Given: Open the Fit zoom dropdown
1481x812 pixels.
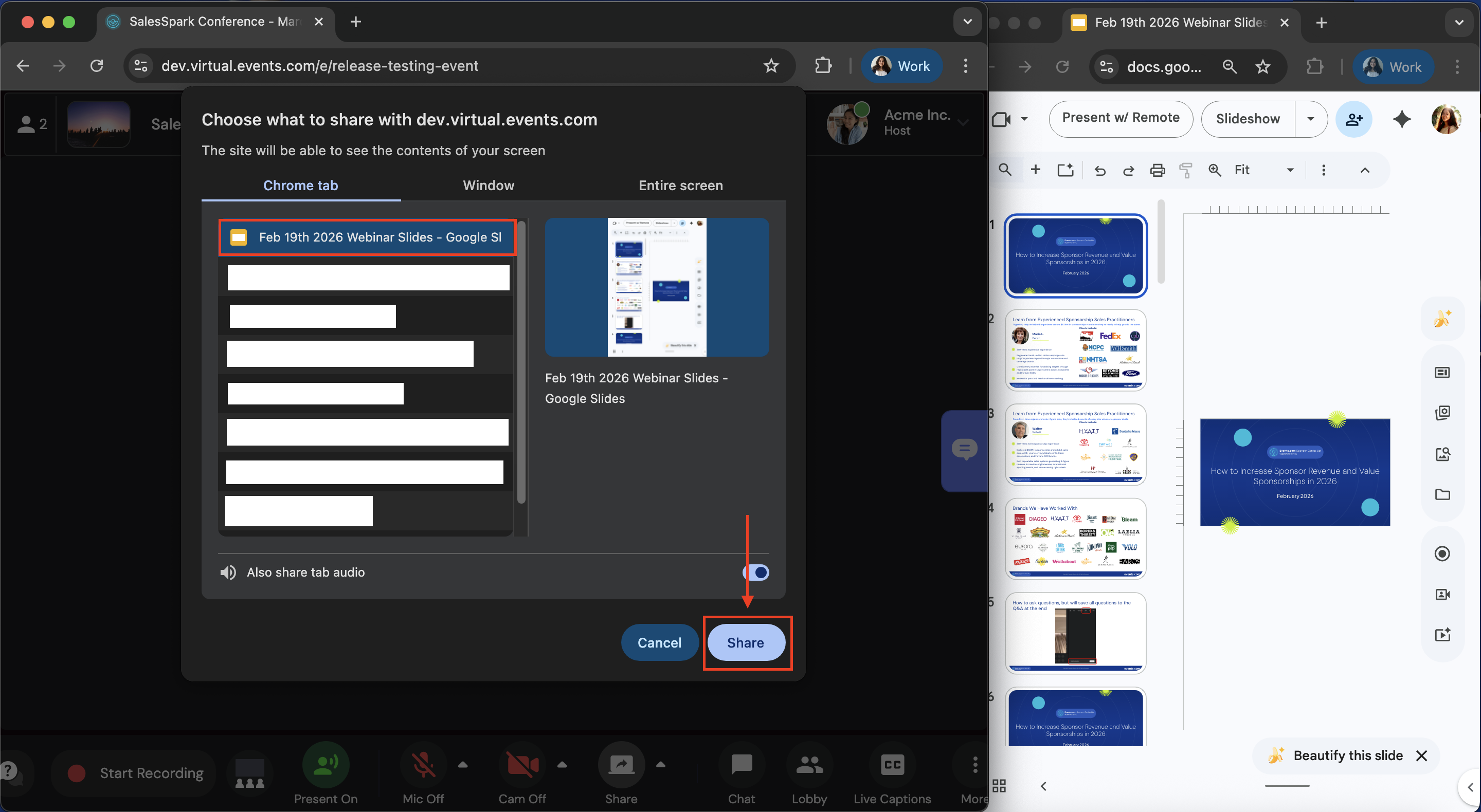Looking at the screenshot, I should click(x=1290, y=170).
